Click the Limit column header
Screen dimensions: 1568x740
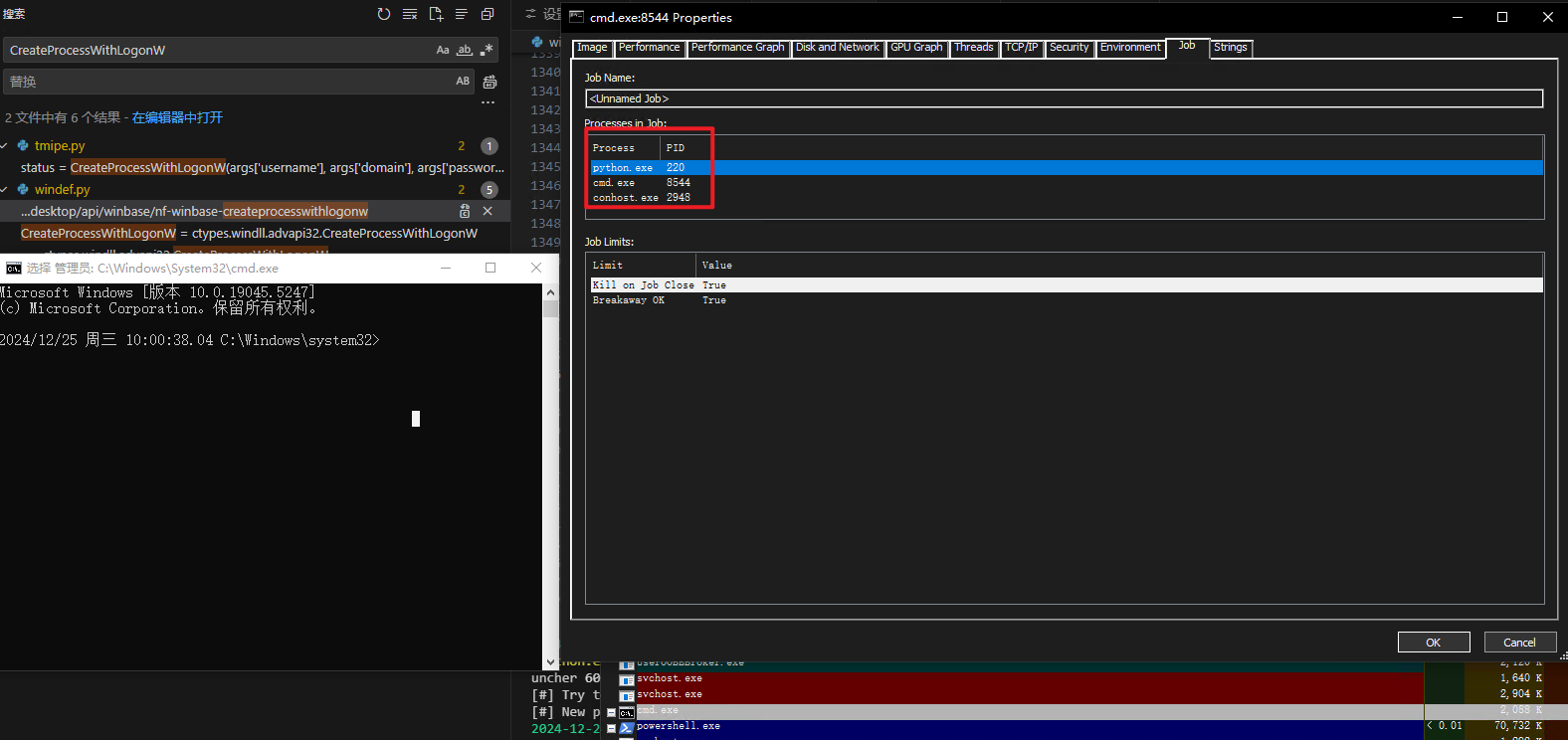(x=641, y=266)
